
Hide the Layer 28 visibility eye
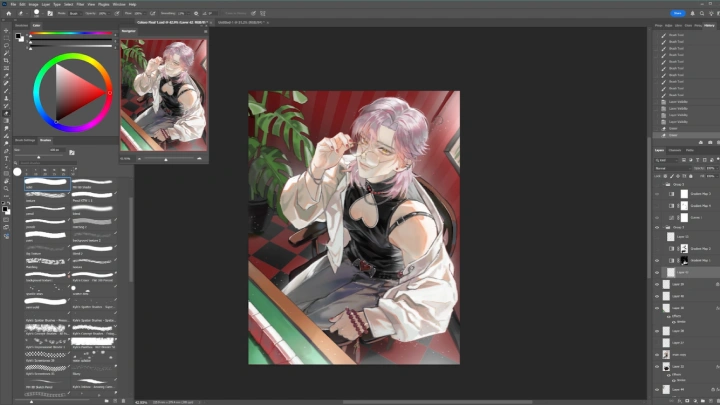pyautogui.click(x=657, y=331)
